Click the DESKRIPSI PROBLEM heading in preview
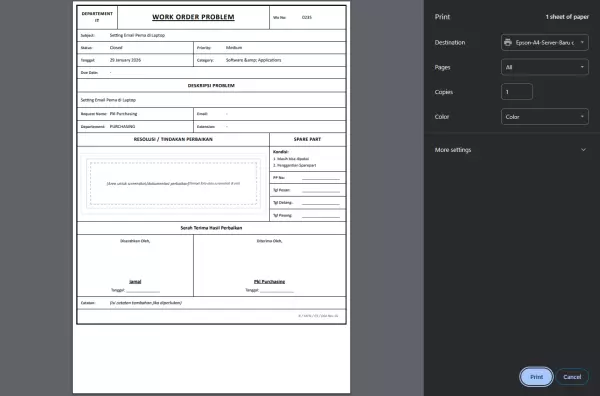 [211, 85]
